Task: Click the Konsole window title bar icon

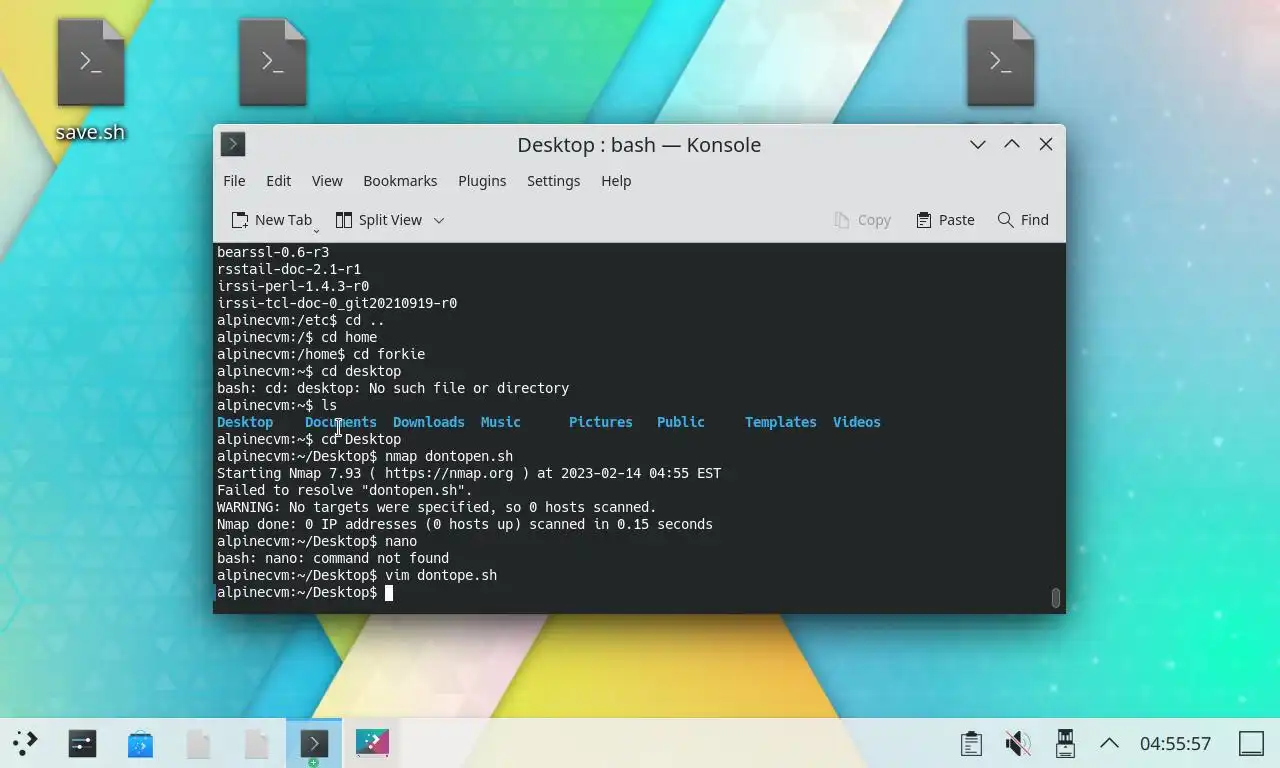Action: point(233,144)
